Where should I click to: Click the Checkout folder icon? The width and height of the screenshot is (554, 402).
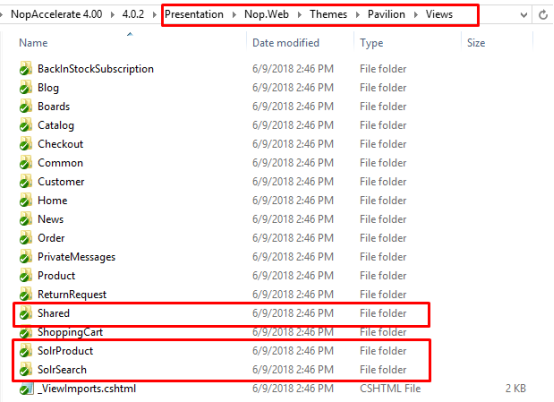pyautogui.click(x=25, y=144)
